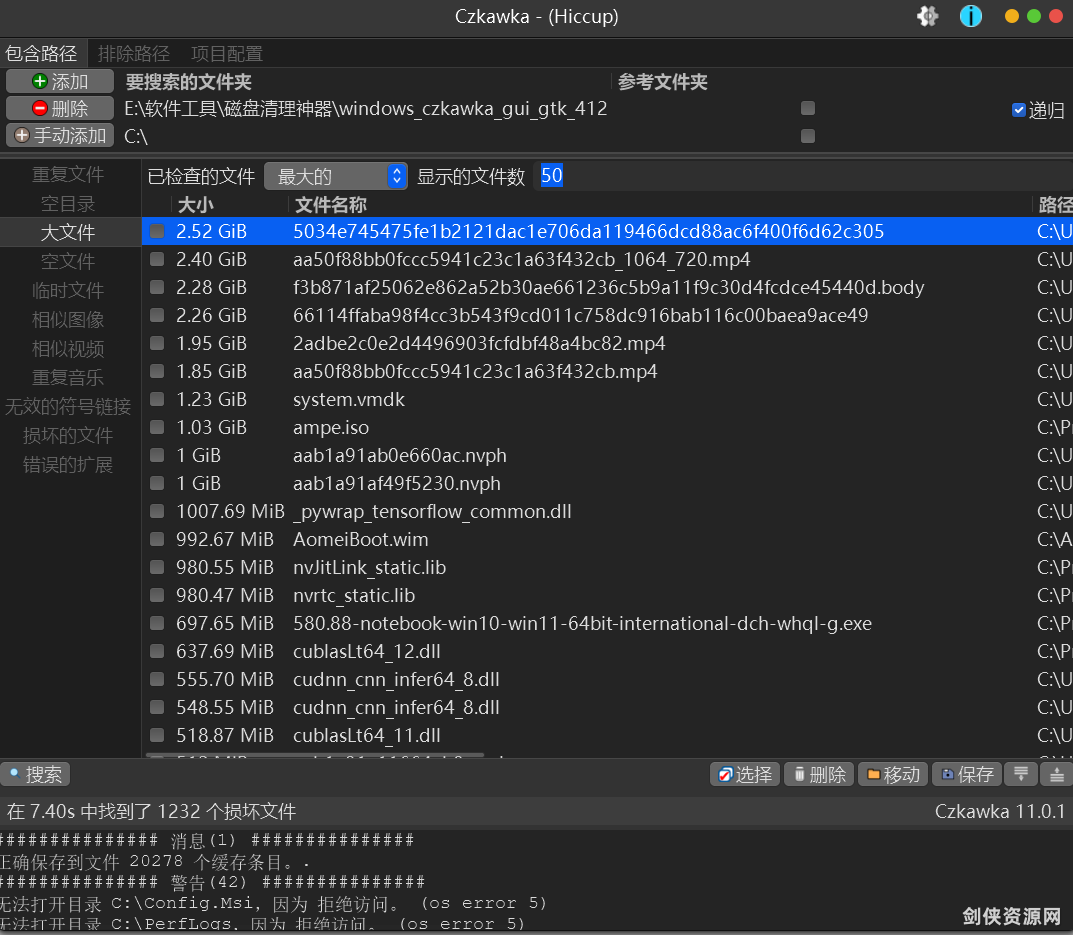
Task: Switch to the 排除路径 tab
Action: coord(133,53)
